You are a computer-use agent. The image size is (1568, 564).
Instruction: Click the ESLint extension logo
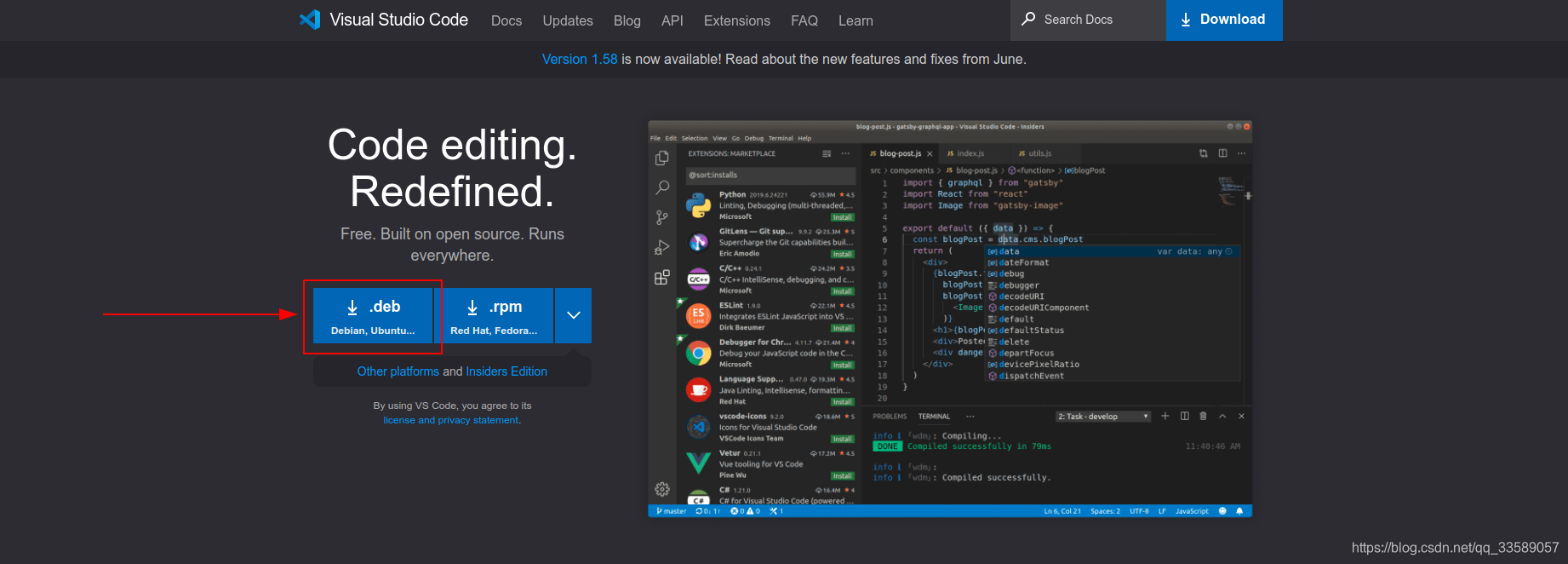699,316
